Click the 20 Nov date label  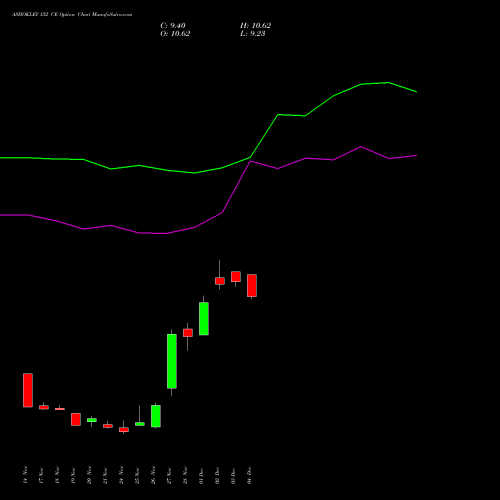pyautogui.click(x=89, y=475)
